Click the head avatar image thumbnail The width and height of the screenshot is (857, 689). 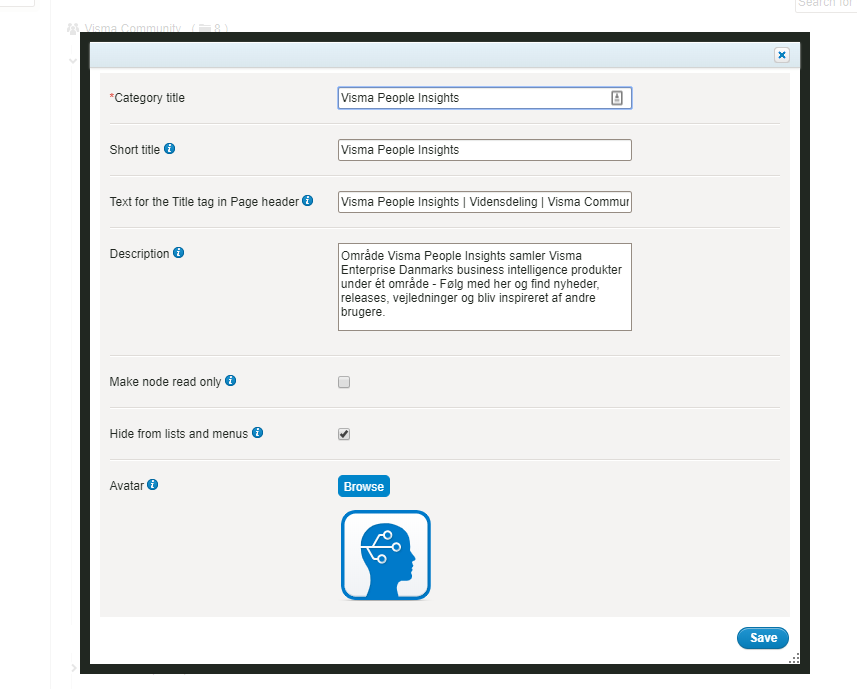tap(386, 555)
